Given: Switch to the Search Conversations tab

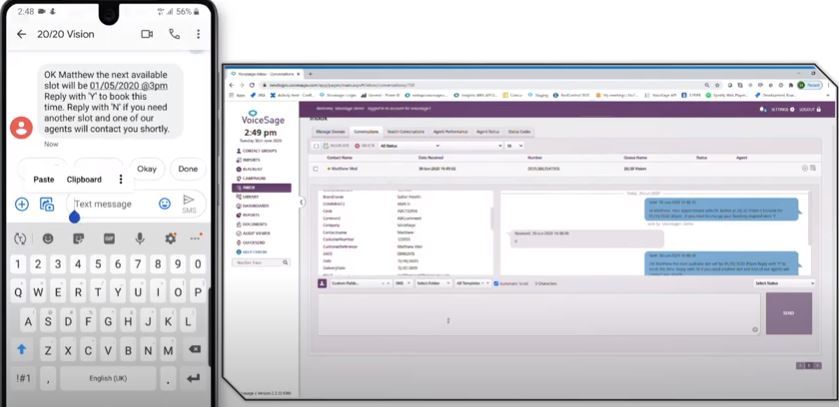Looking at the screenshot, I should 406,132.
